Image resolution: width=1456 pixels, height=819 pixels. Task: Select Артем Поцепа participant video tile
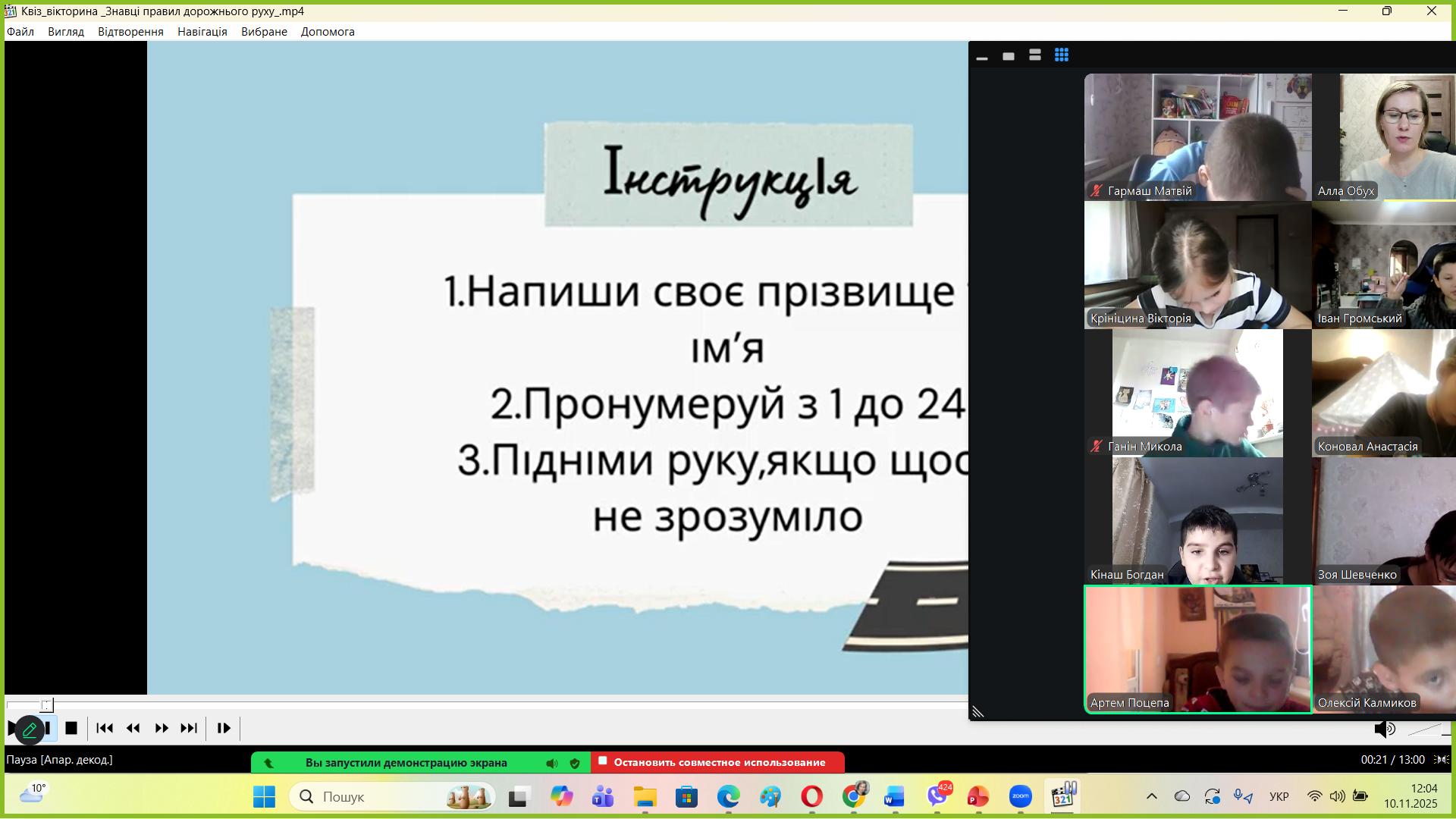pyautogui.click(x=1197, y=649)
